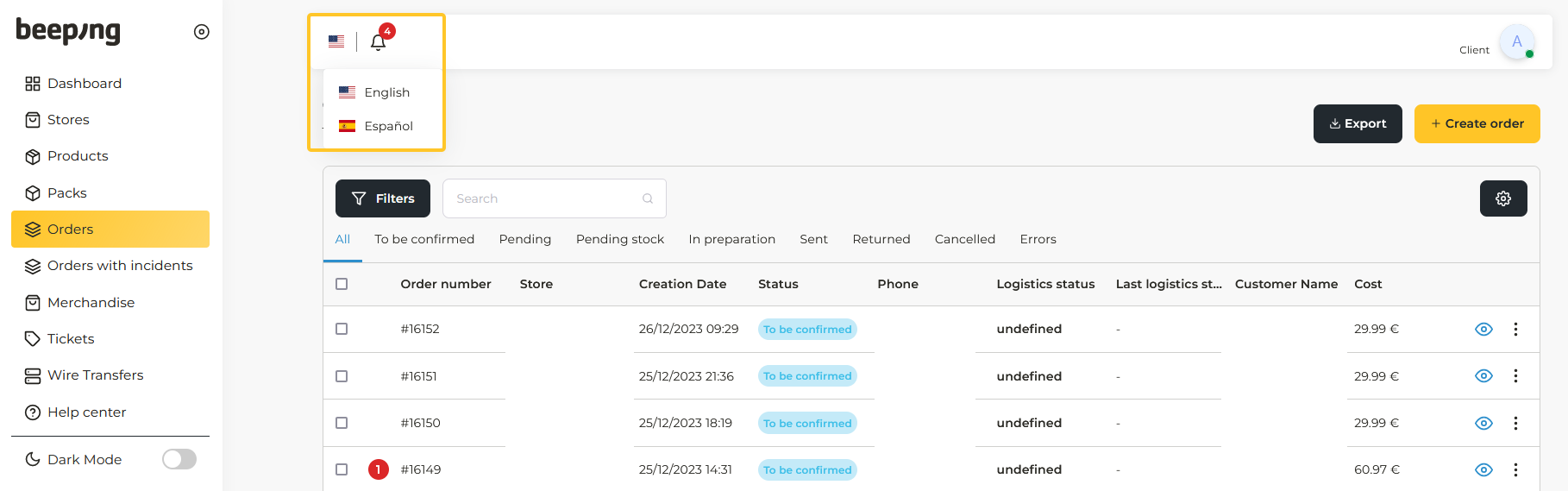This screenshot has height=491, width=1568.
Task: Open Wire Transfers in the sidebar
Action: click(95, 375)
